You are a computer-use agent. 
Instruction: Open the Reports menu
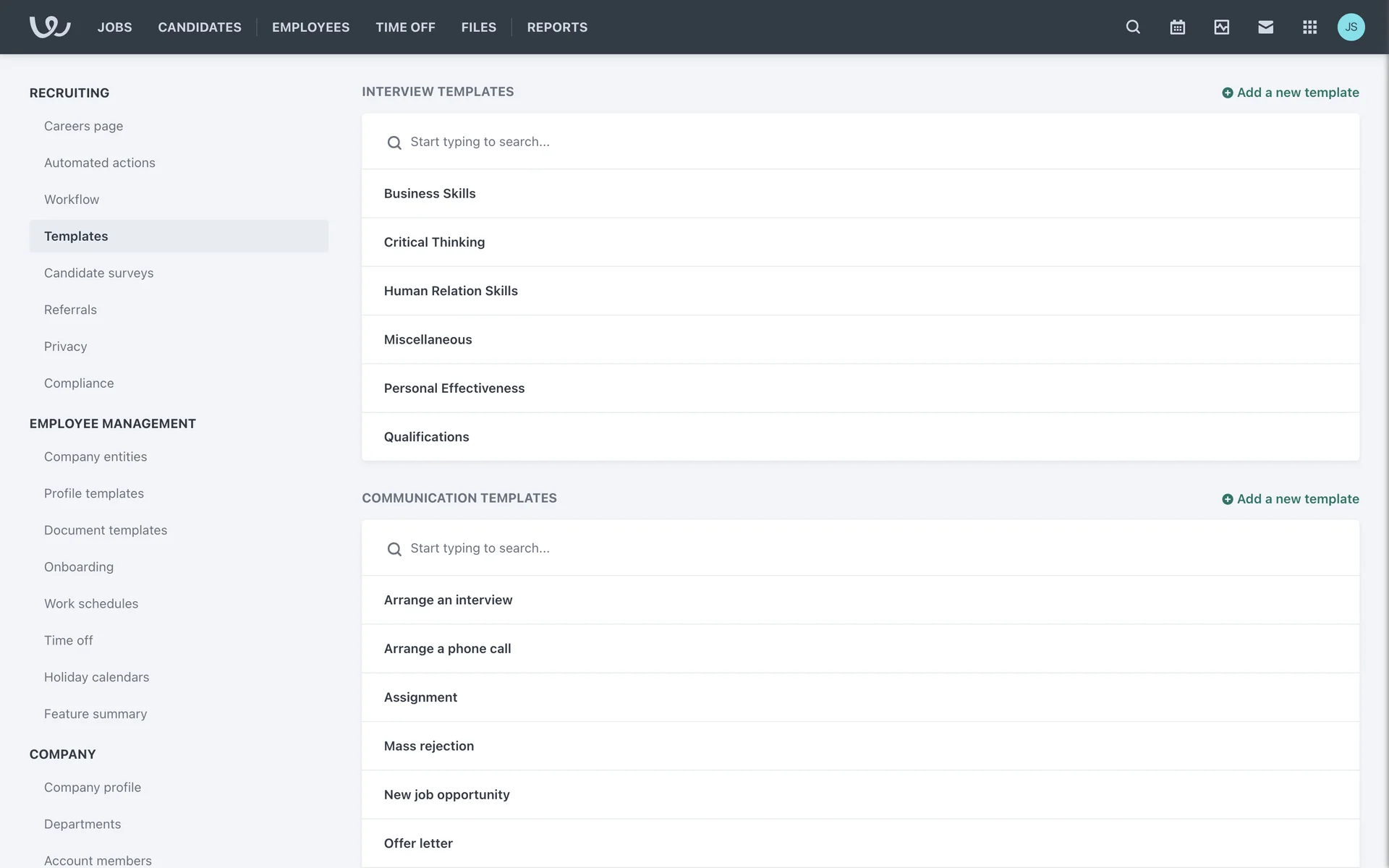pyautogui.click(x=557, y=27)
